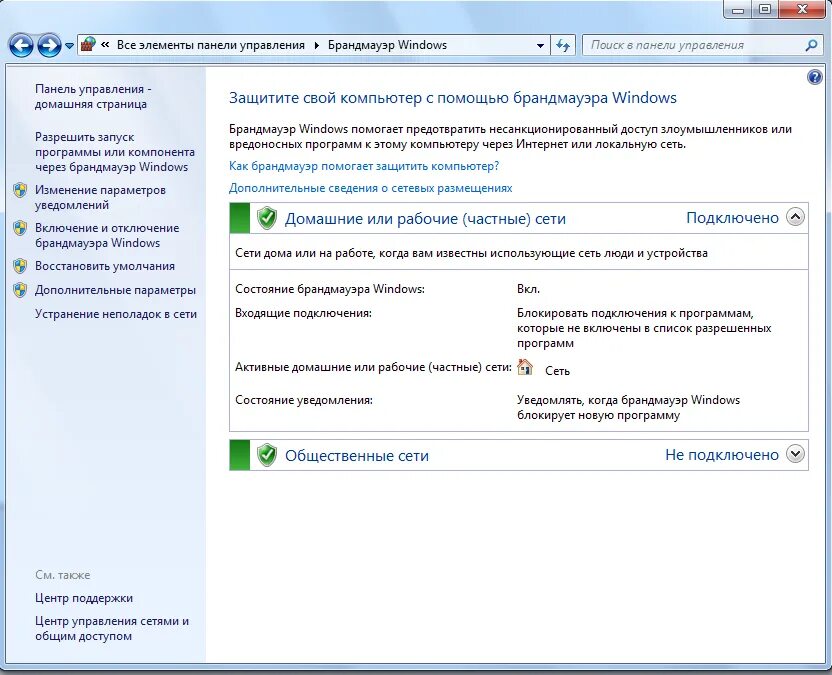Open the recent pages dropdown arrow

[70, 46]
